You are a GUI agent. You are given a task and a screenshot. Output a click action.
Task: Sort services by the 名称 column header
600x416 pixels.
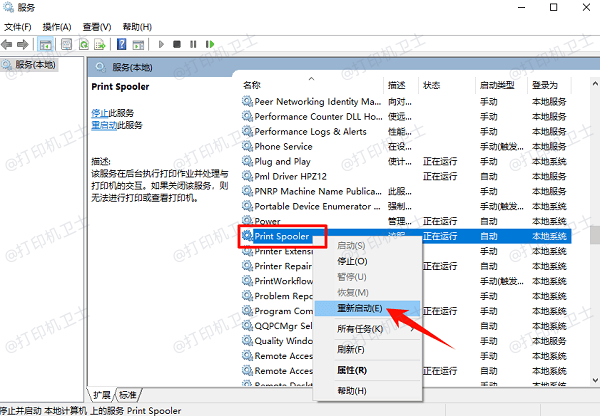253,85
